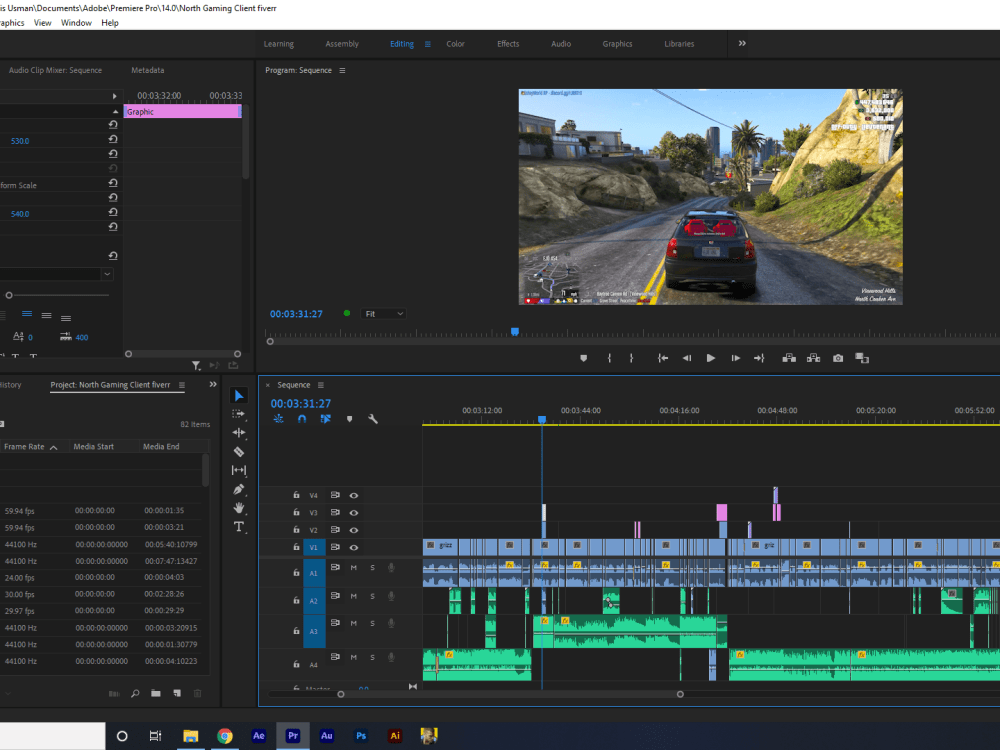Toggle insert sequences as nests icon
Screen dimensions: 1000x750
point(279,419)
